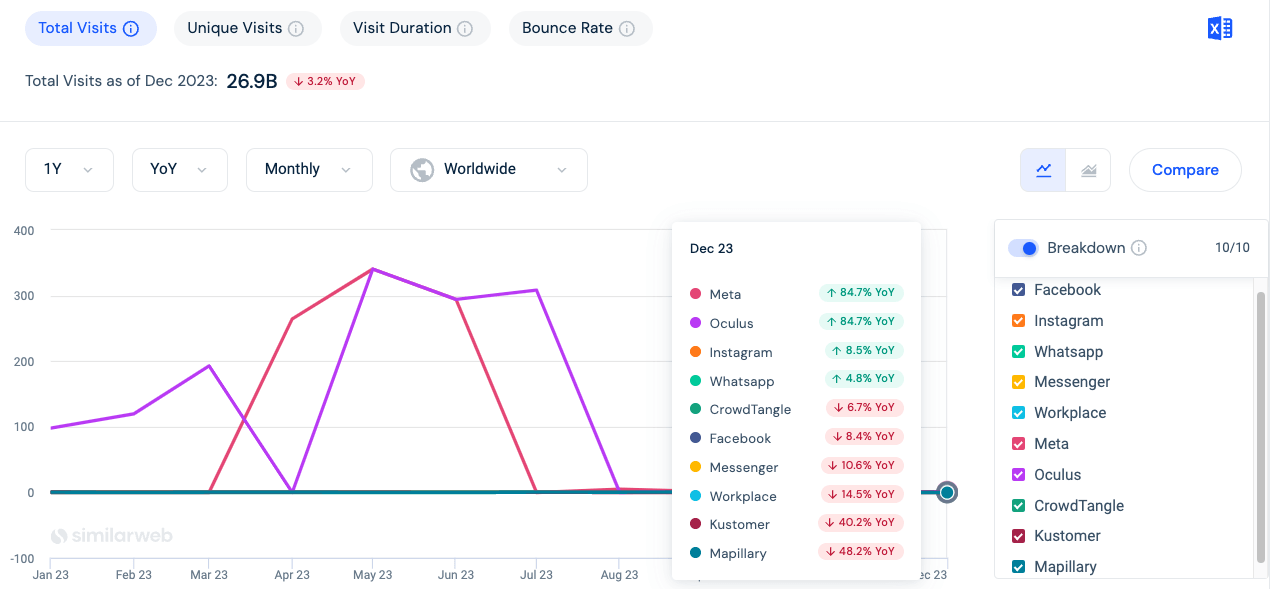Open the Worldwide region dropdown
This screenshot has height=589, width=1270.
(488, 170)
